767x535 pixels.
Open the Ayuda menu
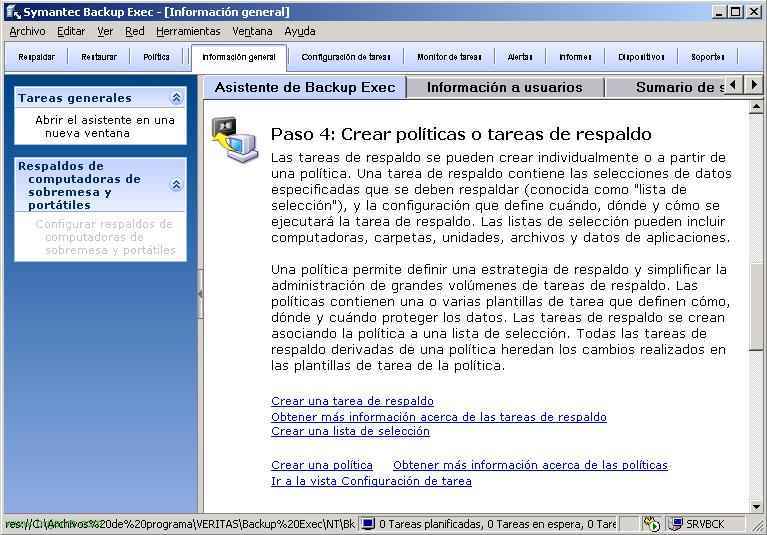tap(300, 31)
